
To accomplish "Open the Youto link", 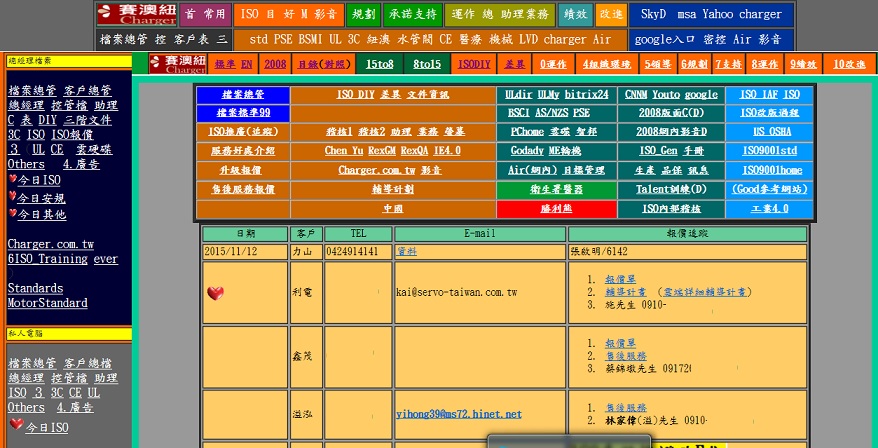I will 666,95.
